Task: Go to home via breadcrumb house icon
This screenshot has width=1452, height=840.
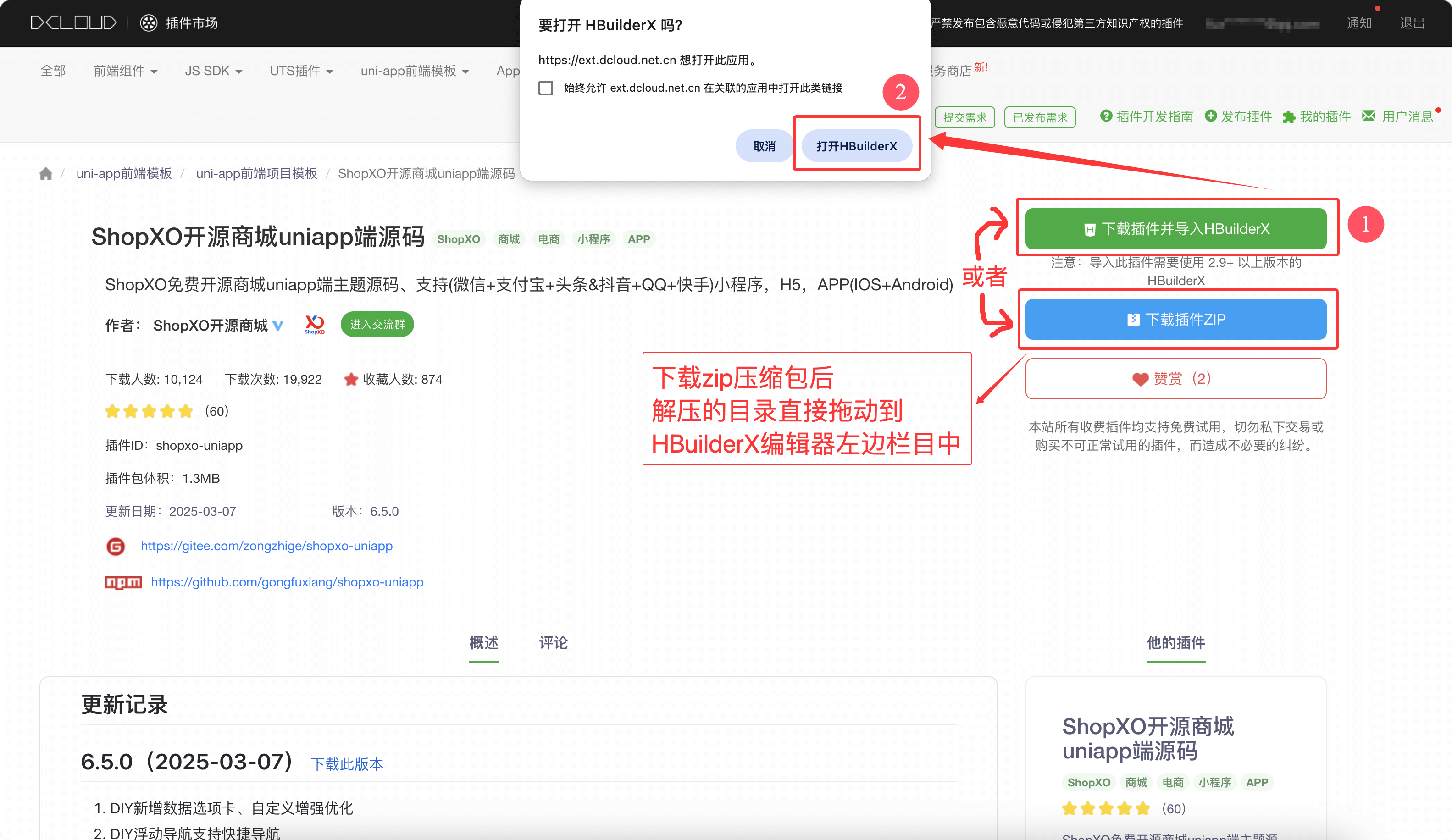Action: pyautogui.click(x=45, y=173)
